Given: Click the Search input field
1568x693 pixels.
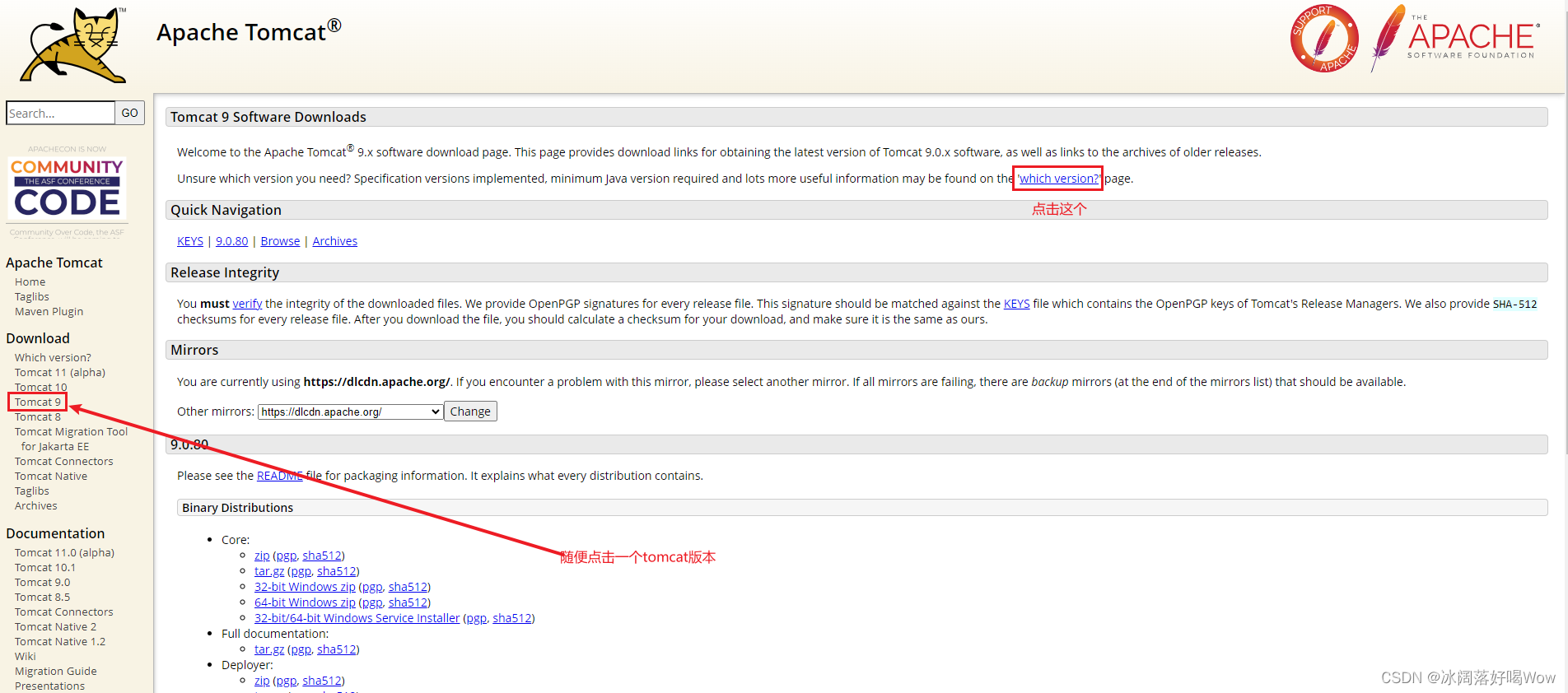Looking at the screenshot, I should coord(60,113).
